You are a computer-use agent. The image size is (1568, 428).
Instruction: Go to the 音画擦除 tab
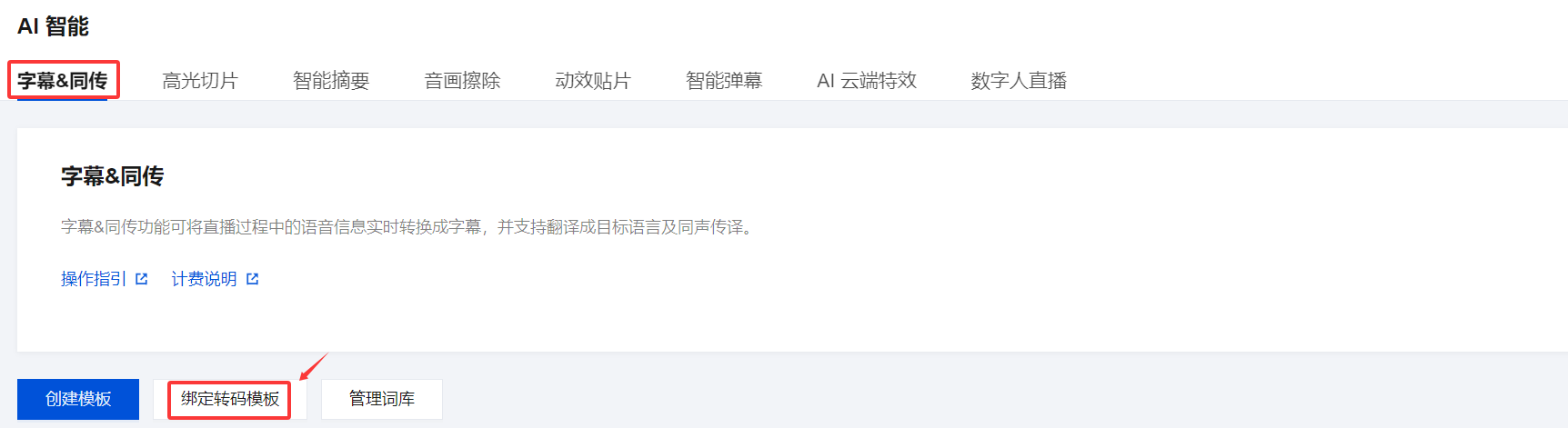(x=462, y=81)
